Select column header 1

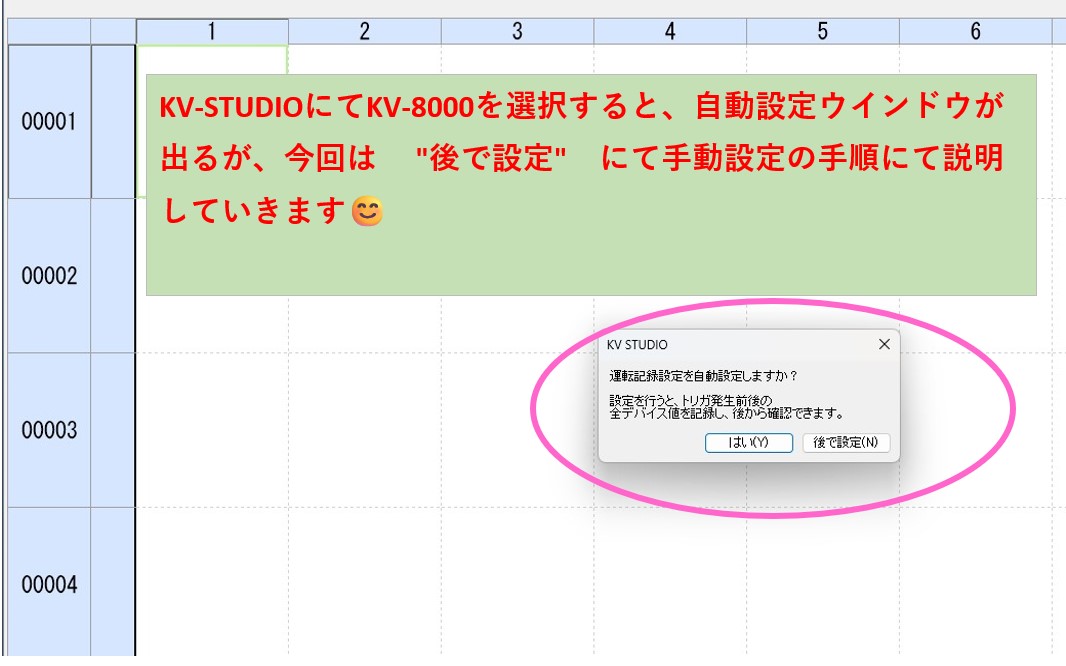[212, 32]
